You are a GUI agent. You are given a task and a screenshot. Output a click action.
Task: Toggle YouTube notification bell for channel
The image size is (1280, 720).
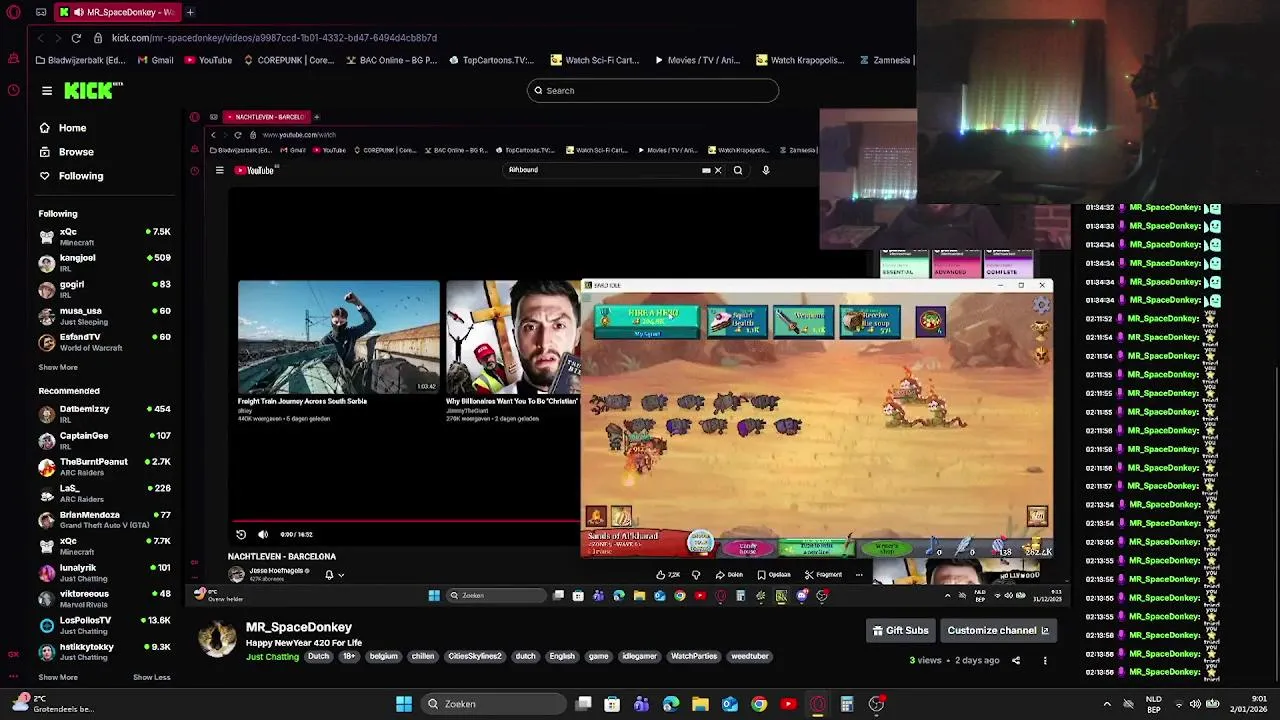[x=329, y=575]
